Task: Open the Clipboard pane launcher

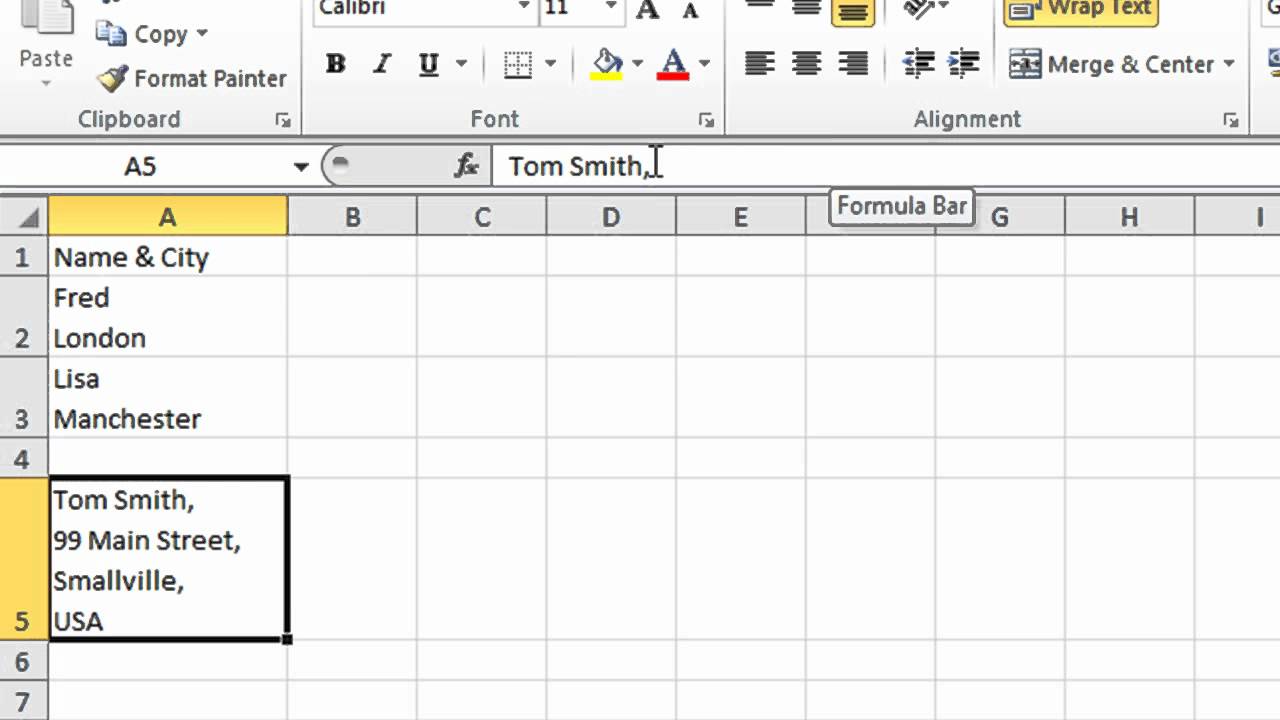Action: coord(283,120)
